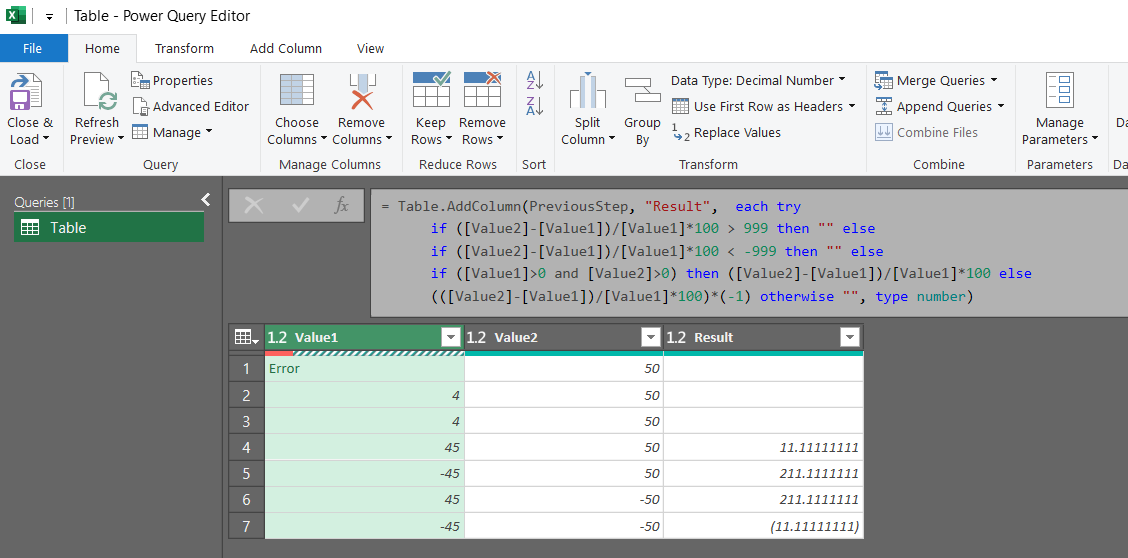This screenshot has height=558, width=1128.
Task: Click the Manage query icon
Action: [140, 132]
